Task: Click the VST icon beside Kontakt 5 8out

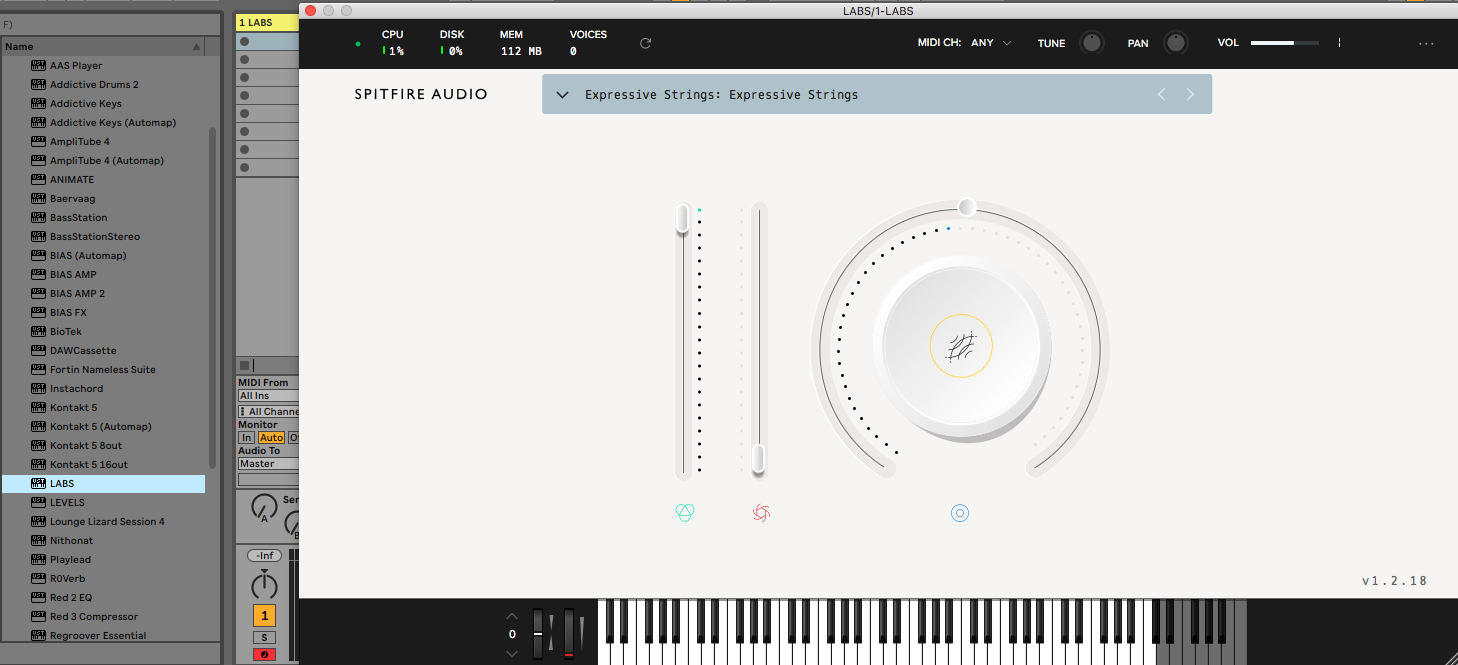Action: coord(38,445)
